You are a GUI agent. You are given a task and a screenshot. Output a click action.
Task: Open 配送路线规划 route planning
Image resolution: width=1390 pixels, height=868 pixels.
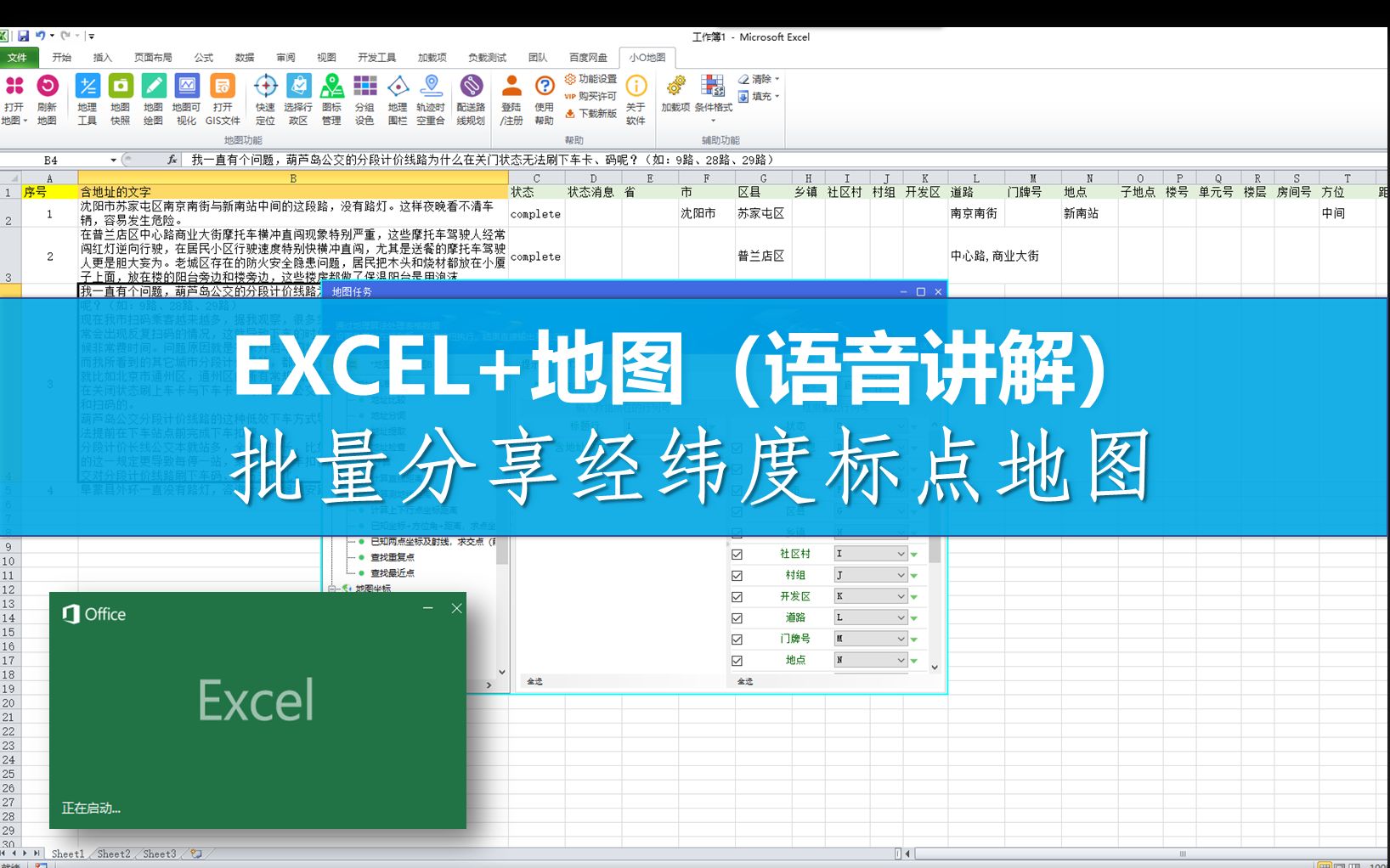point(471,100)
